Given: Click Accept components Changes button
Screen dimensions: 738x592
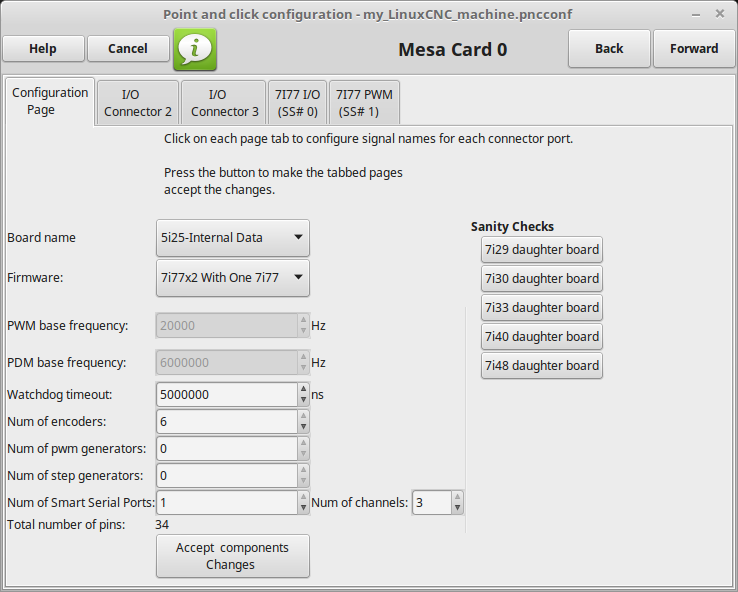Looking at the screenshot, I should tap(233, 556).
